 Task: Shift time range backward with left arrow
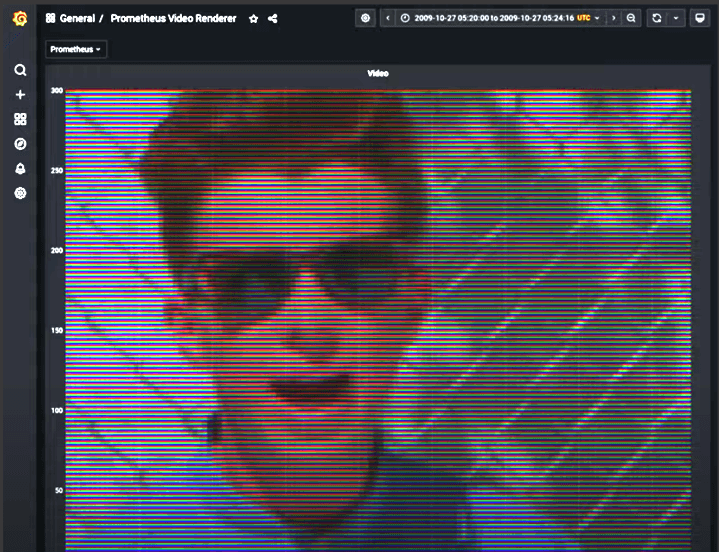point(388,18)
